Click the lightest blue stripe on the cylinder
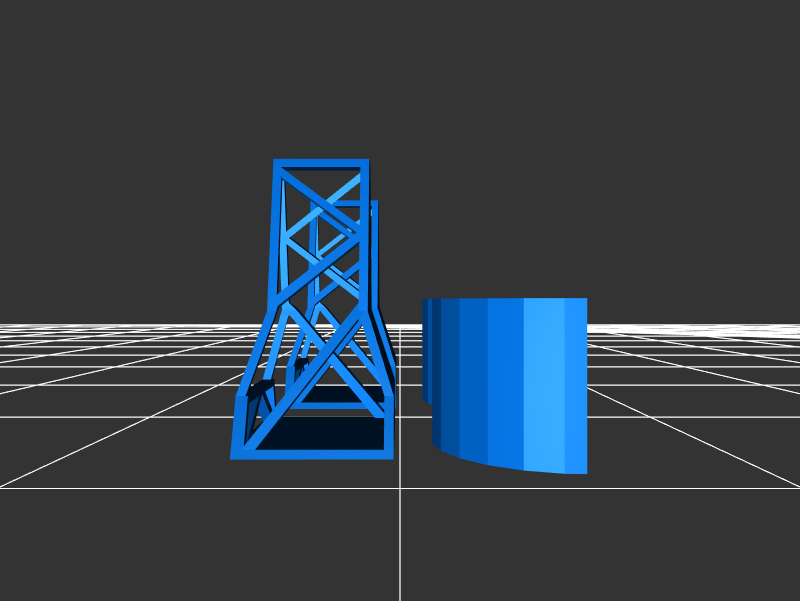The image size is (800, 601). click(544, 383)
